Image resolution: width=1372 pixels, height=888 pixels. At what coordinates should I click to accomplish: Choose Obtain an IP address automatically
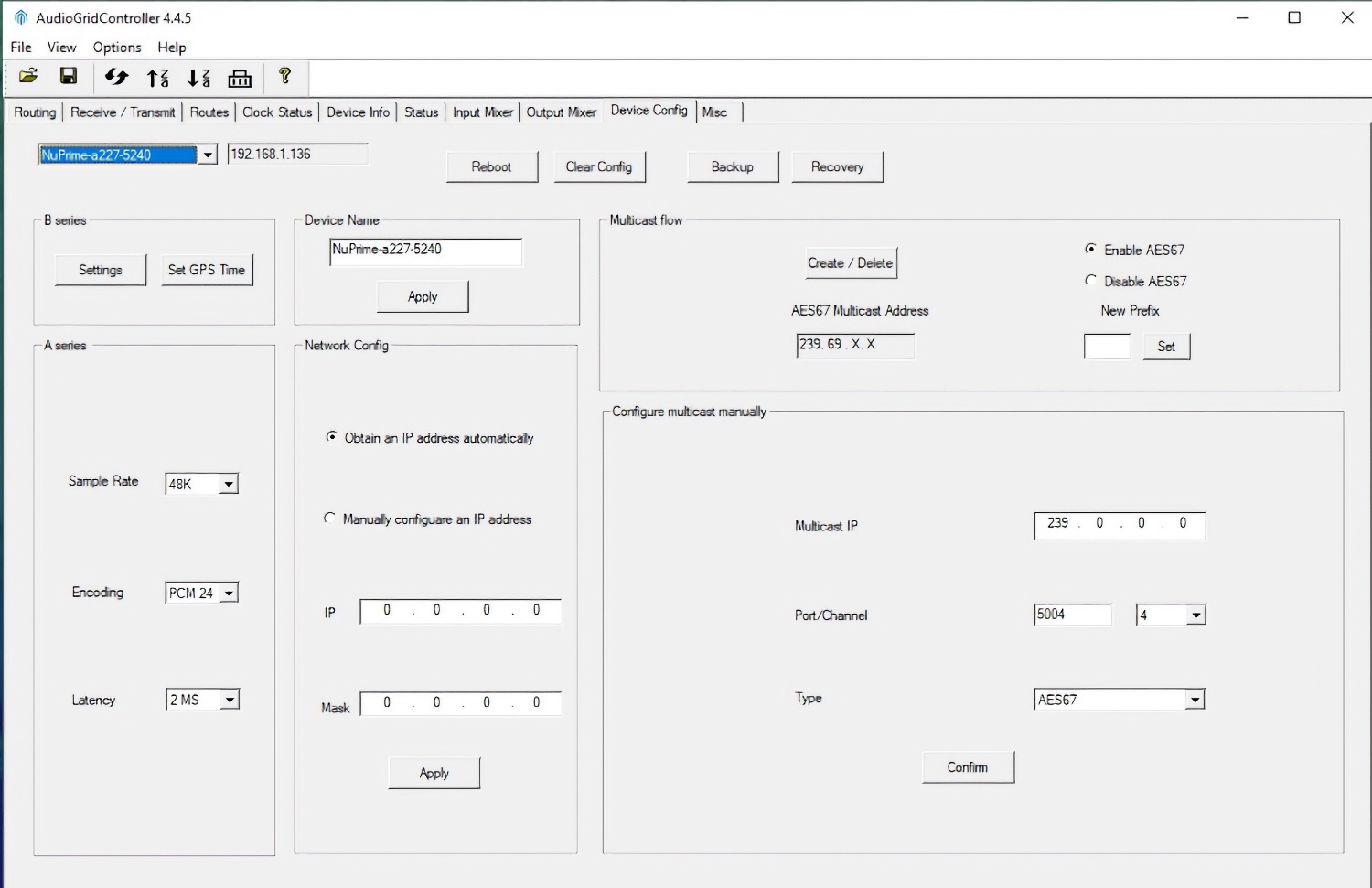tap(332, 437)
